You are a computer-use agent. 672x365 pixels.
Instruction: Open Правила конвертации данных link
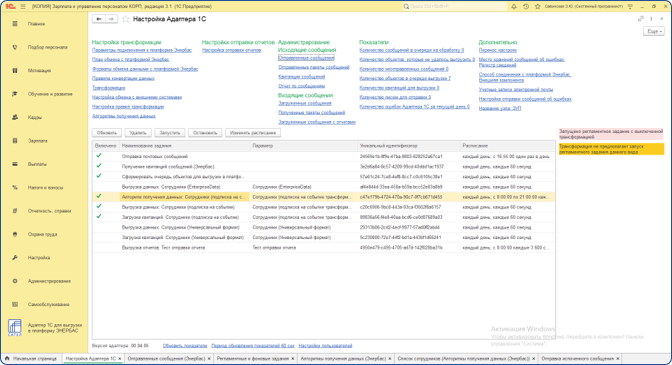[123, 78]
